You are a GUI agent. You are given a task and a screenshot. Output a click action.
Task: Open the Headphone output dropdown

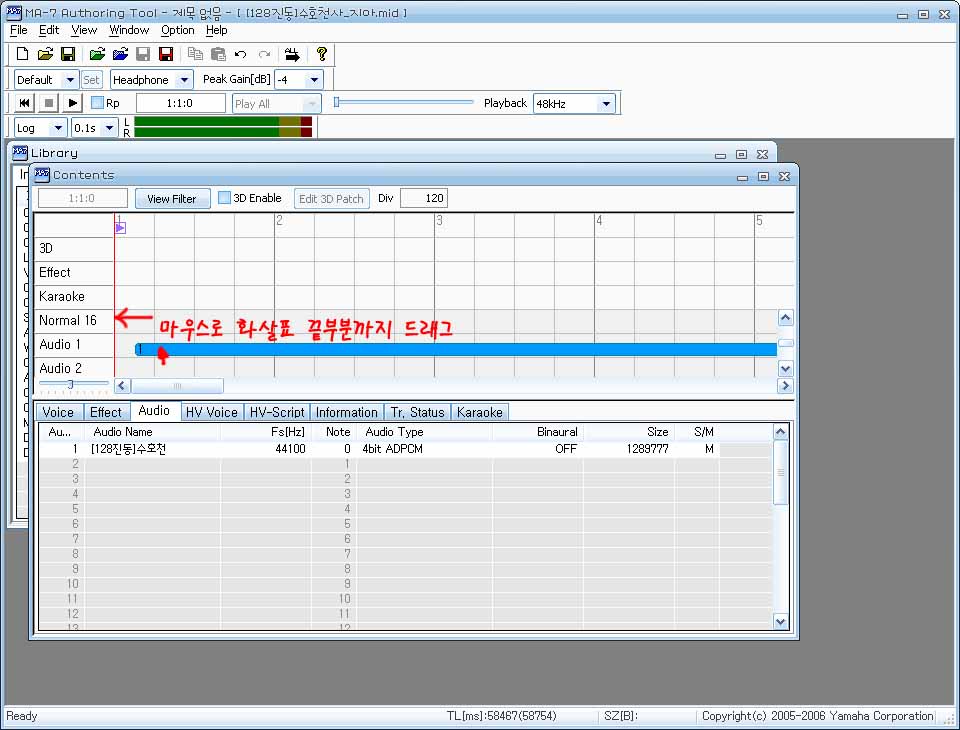tap(184, 80)
